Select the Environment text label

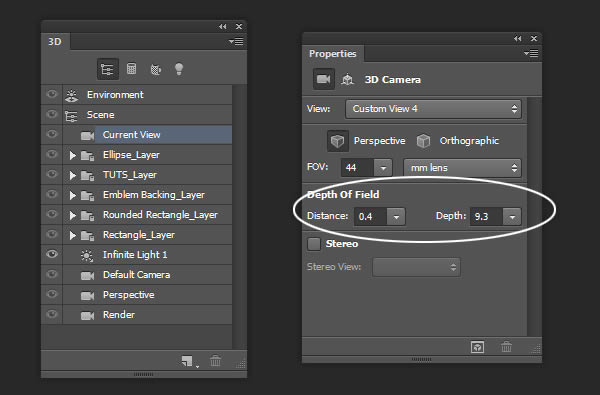(x=115, y=95)
